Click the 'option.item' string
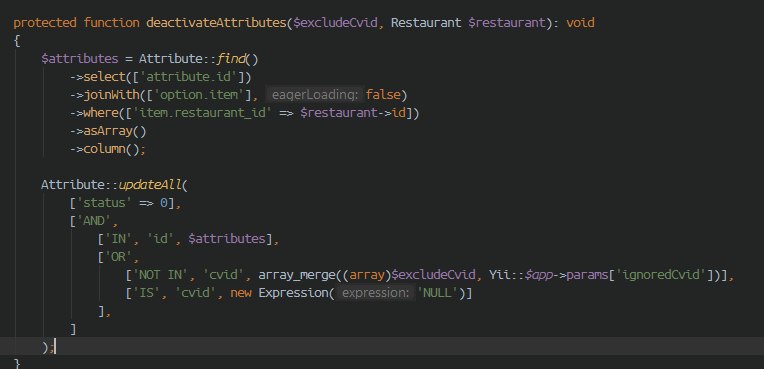Viewport: 764px width, 369px height. [199, 95]
